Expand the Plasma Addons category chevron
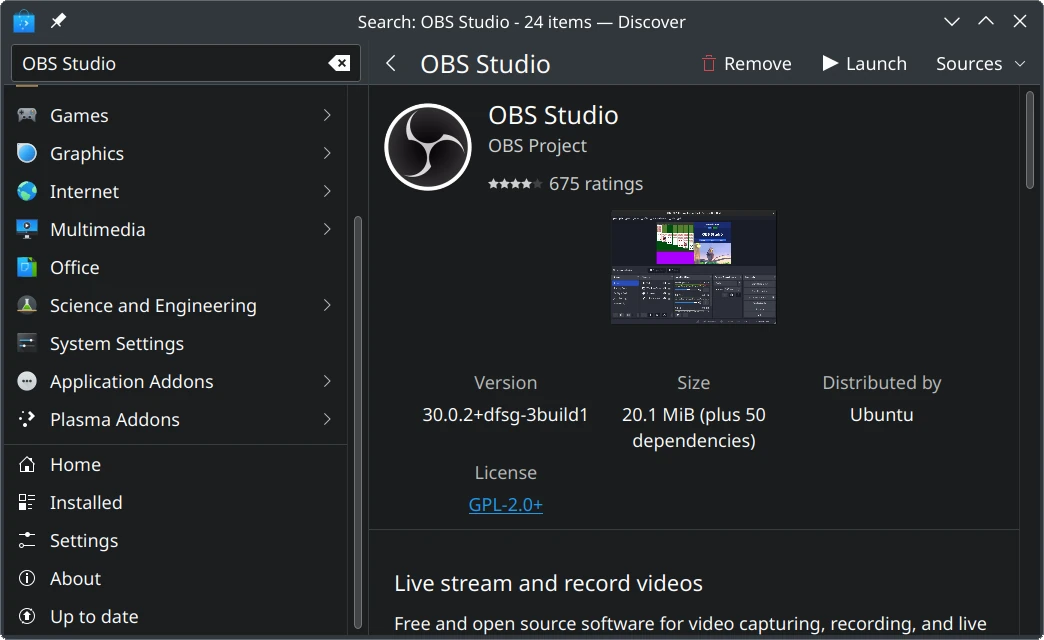Viewport: 1044px width, 640px height. click(327, 419)
